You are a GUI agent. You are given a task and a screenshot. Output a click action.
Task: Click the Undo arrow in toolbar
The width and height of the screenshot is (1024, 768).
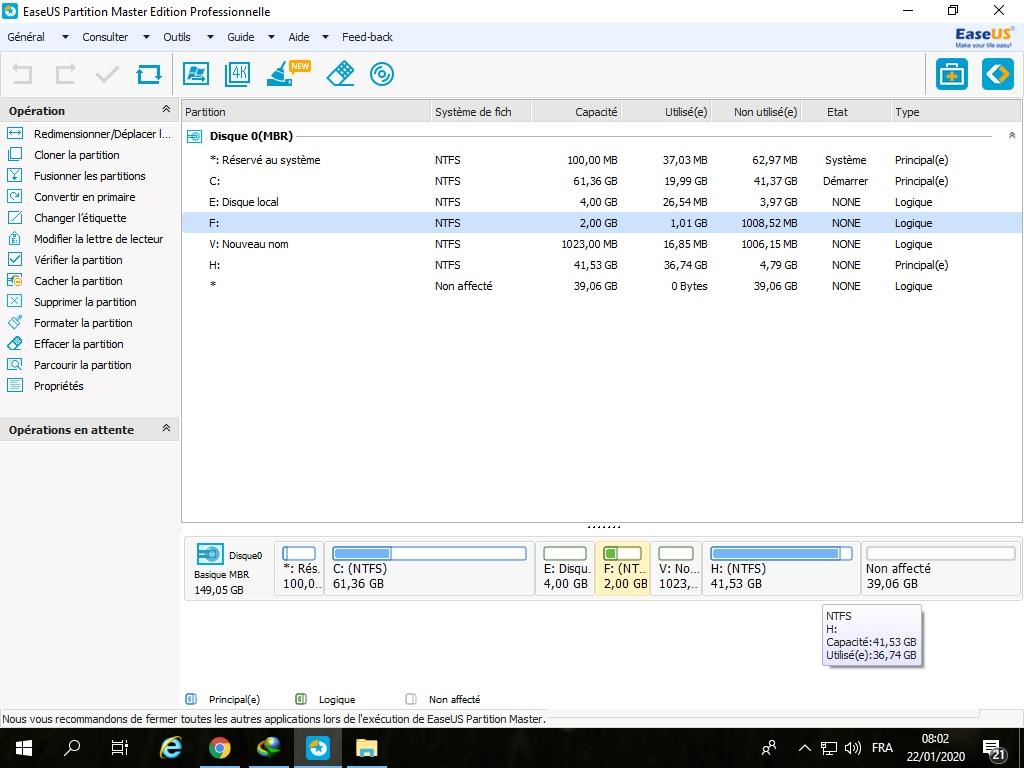[22, 74]
